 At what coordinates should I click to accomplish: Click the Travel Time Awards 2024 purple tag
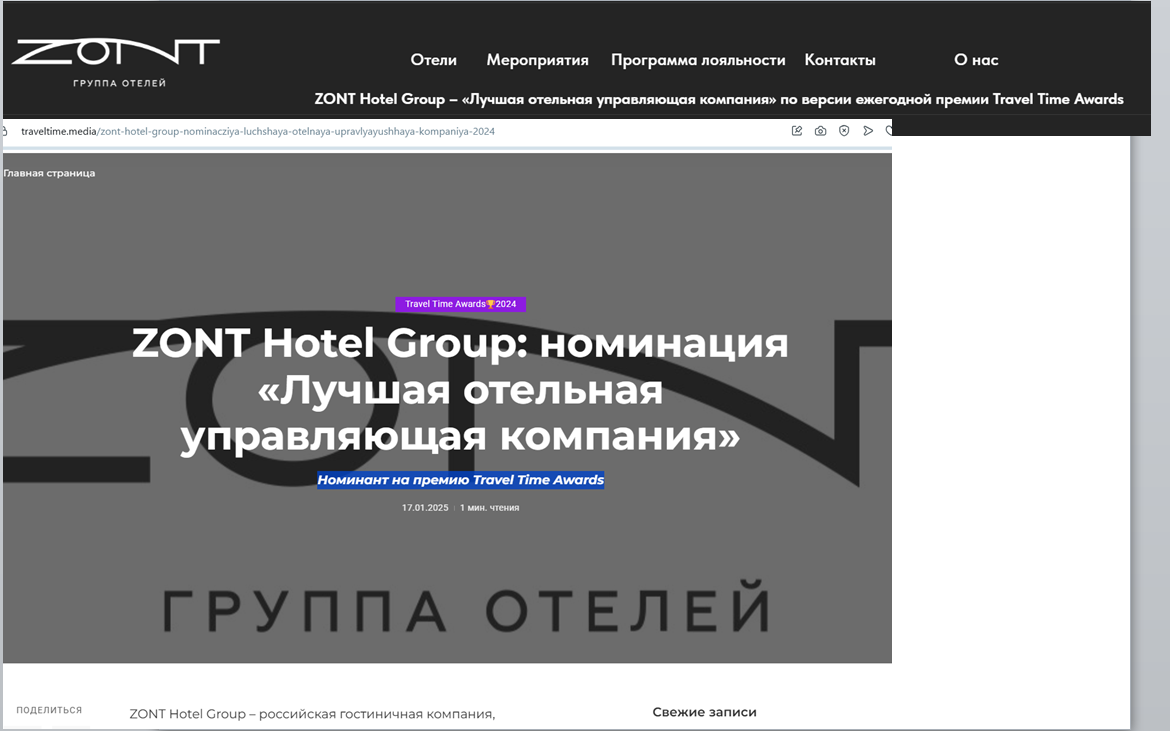(460, 304)
